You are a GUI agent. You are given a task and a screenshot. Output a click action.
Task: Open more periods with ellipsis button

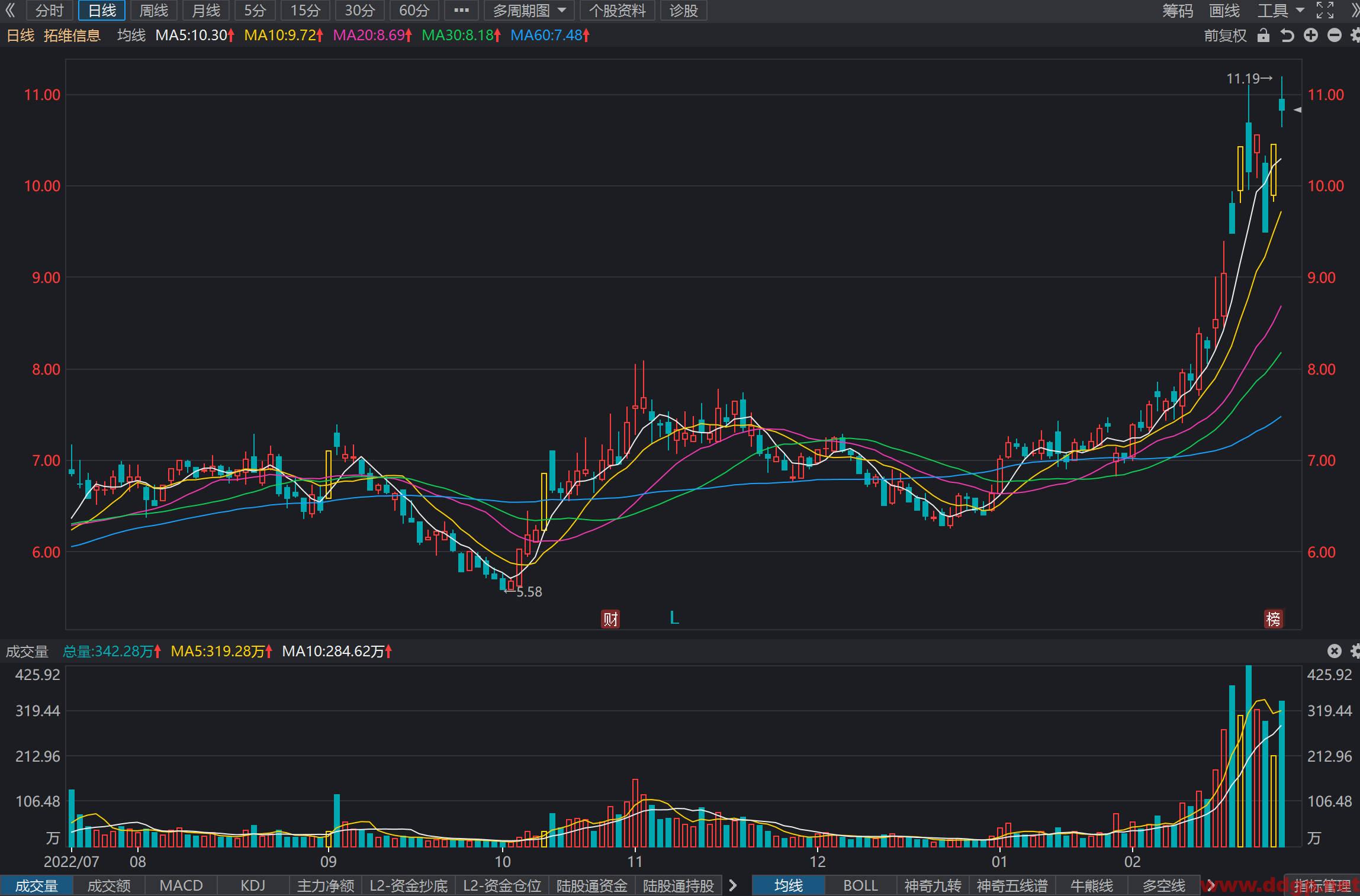tap(461, 11)
